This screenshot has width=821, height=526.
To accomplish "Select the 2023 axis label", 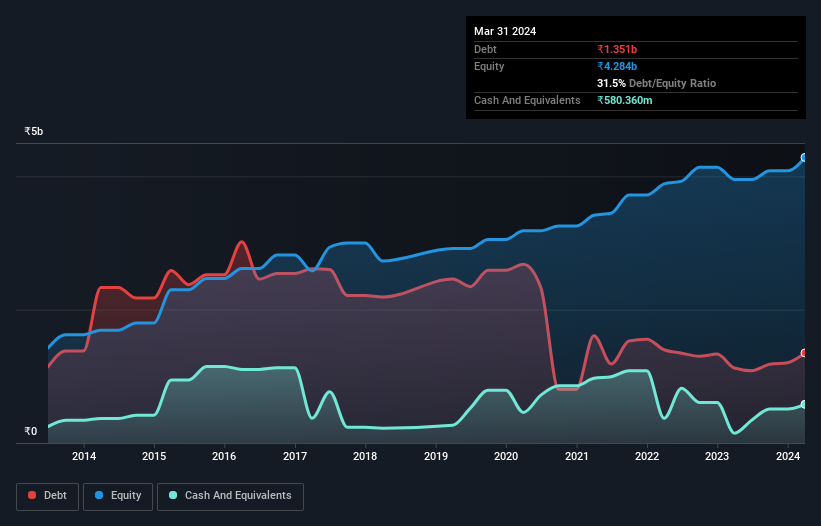I will click(717, 456).
